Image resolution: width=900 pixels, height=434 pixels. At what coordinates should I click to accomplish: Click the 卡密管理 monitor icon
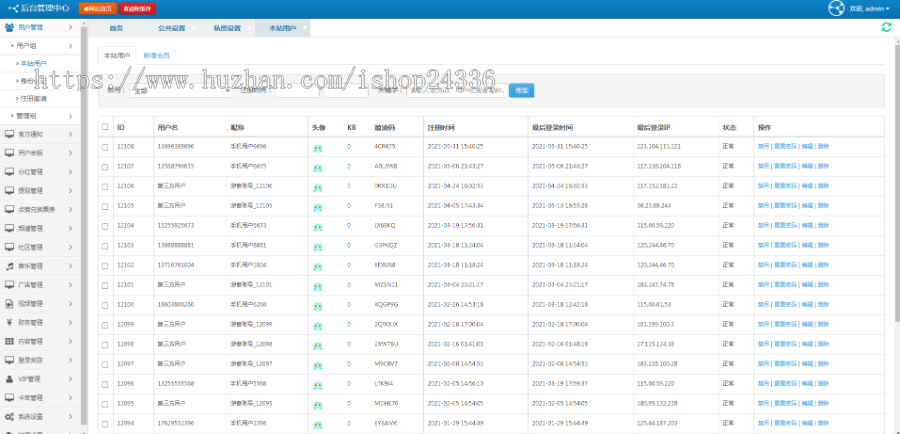9,398
